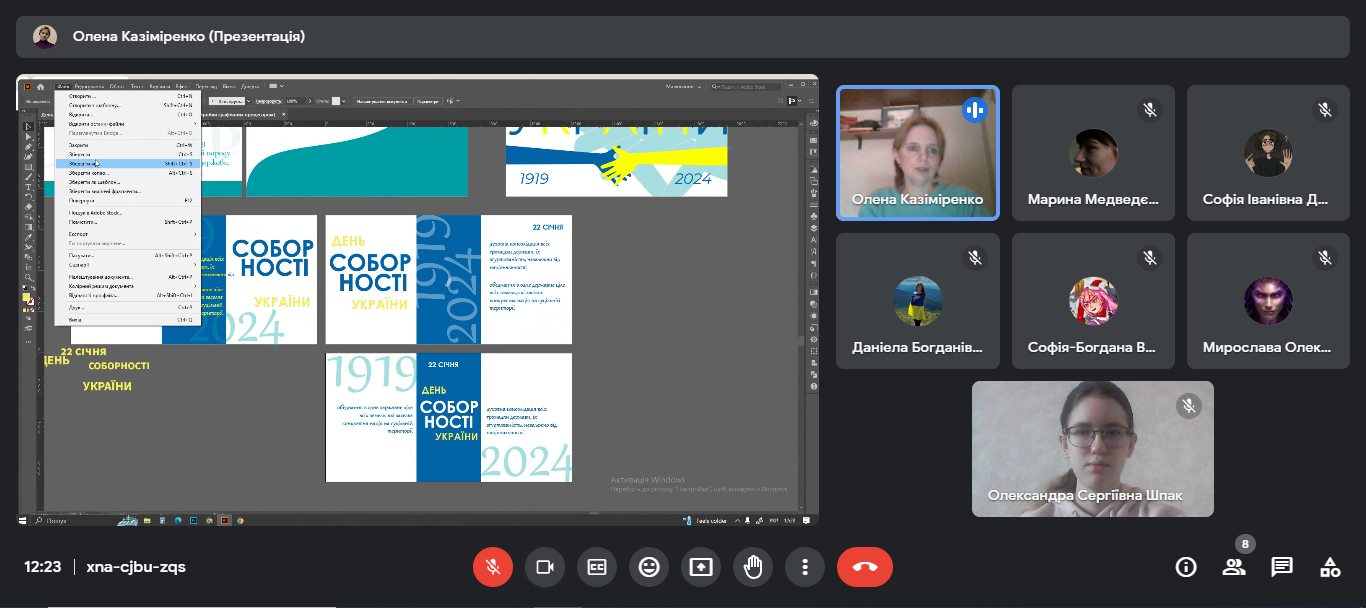Choose Створити... in File menu
The width and height of the screenshot is (1366, 608).
click(128, 95)
